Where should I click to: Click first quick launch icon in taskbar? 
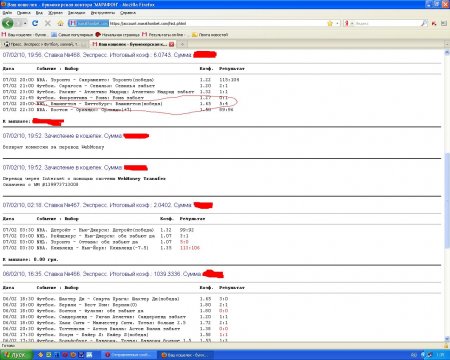(x=40, y=355)
